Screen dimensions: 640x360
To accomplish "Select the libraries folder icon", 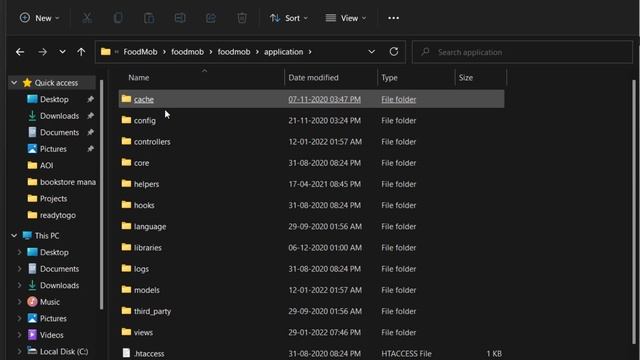I will pos(126,247).
